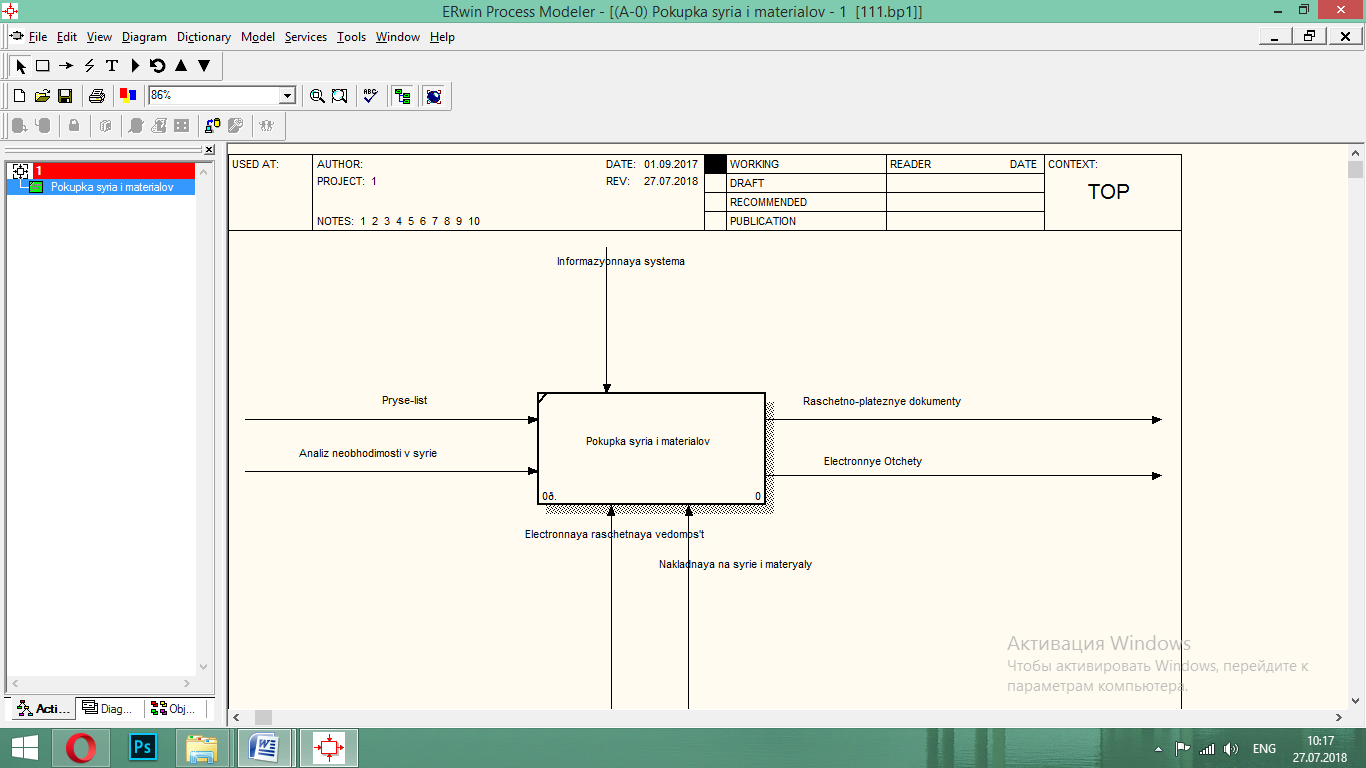Go to the child diagram
Viewport: 1366px width, 768px height.
[x=204, y=66]
